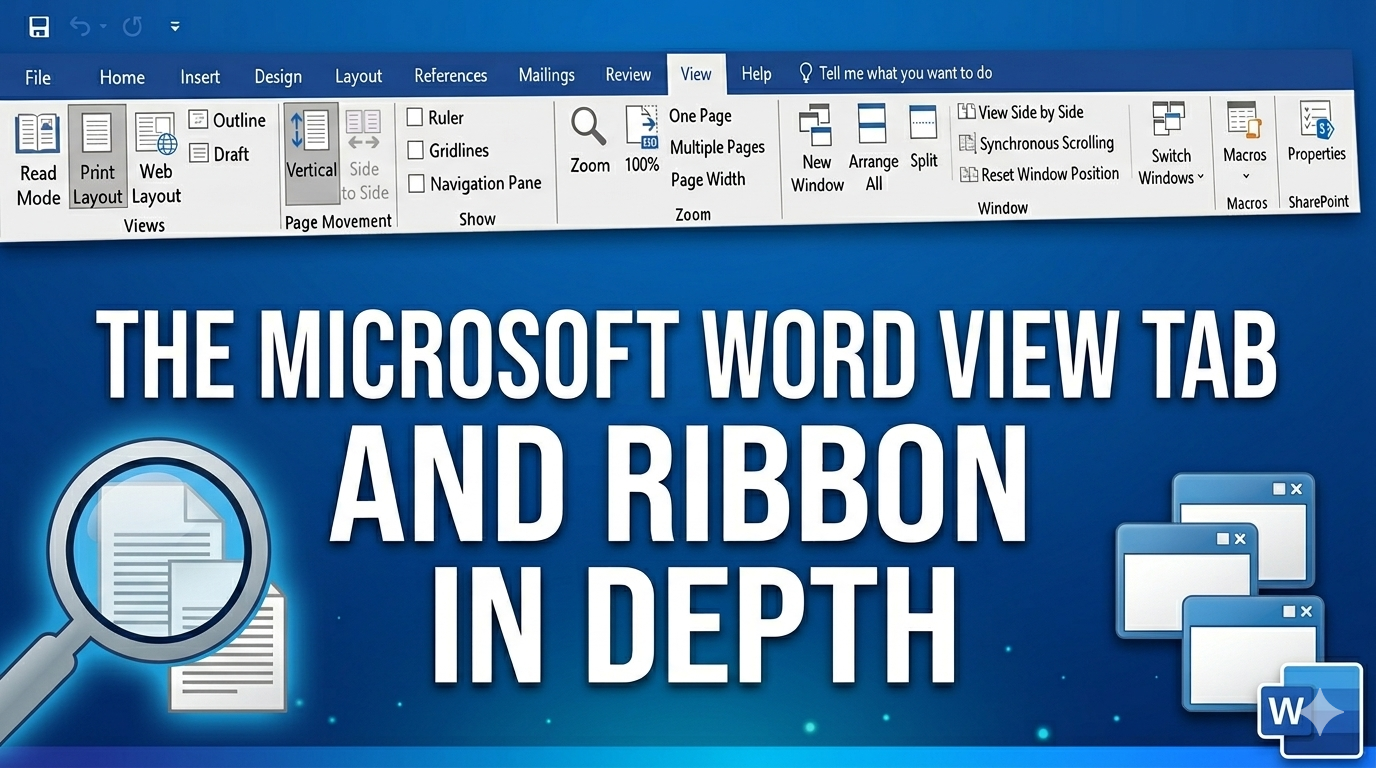Toggle the Gridlines checkbox
The width and height of the screenshot is (1376, 768).
(x=416, y=151)
